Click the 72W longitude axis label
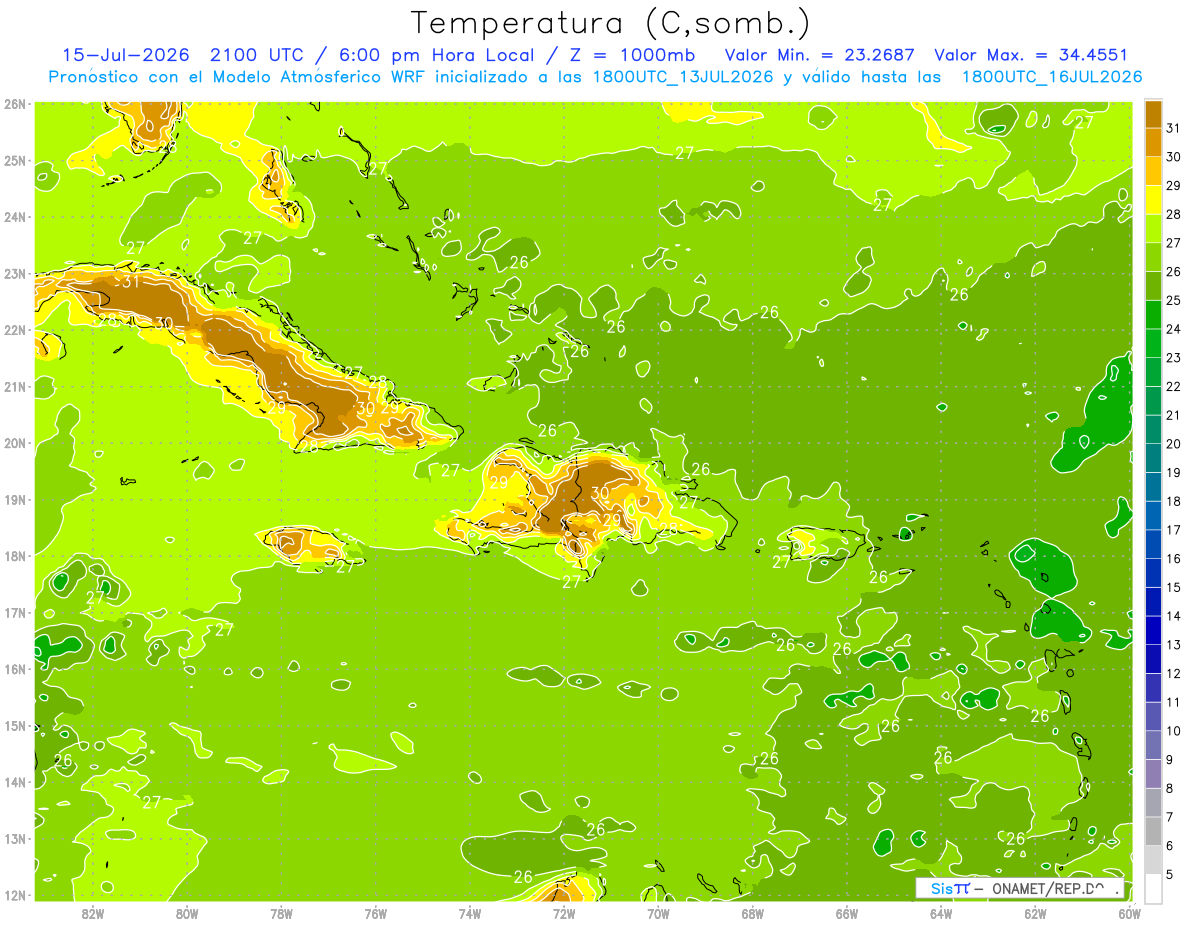 564,913
